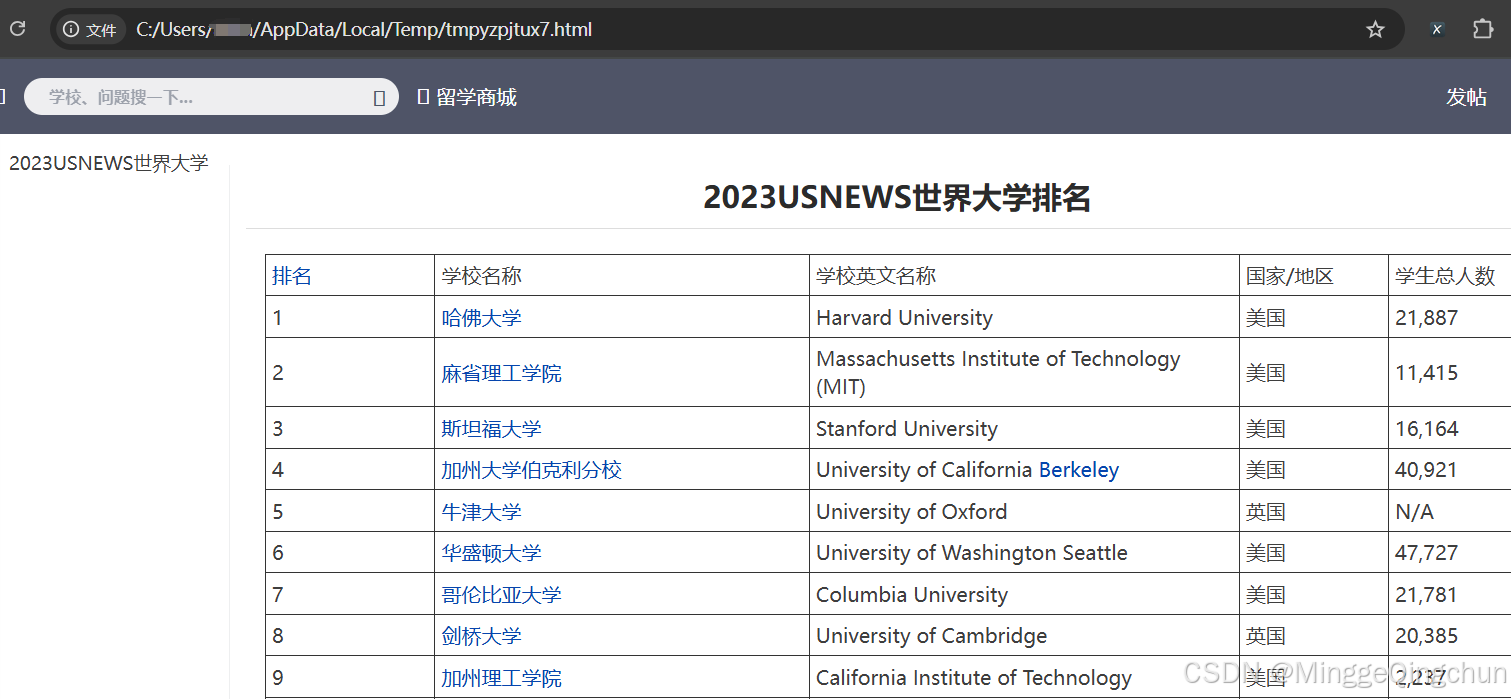Open the 哥伦比亚大学 link
This screenshot has width=1511, height=699.
(x=502, y=595)
